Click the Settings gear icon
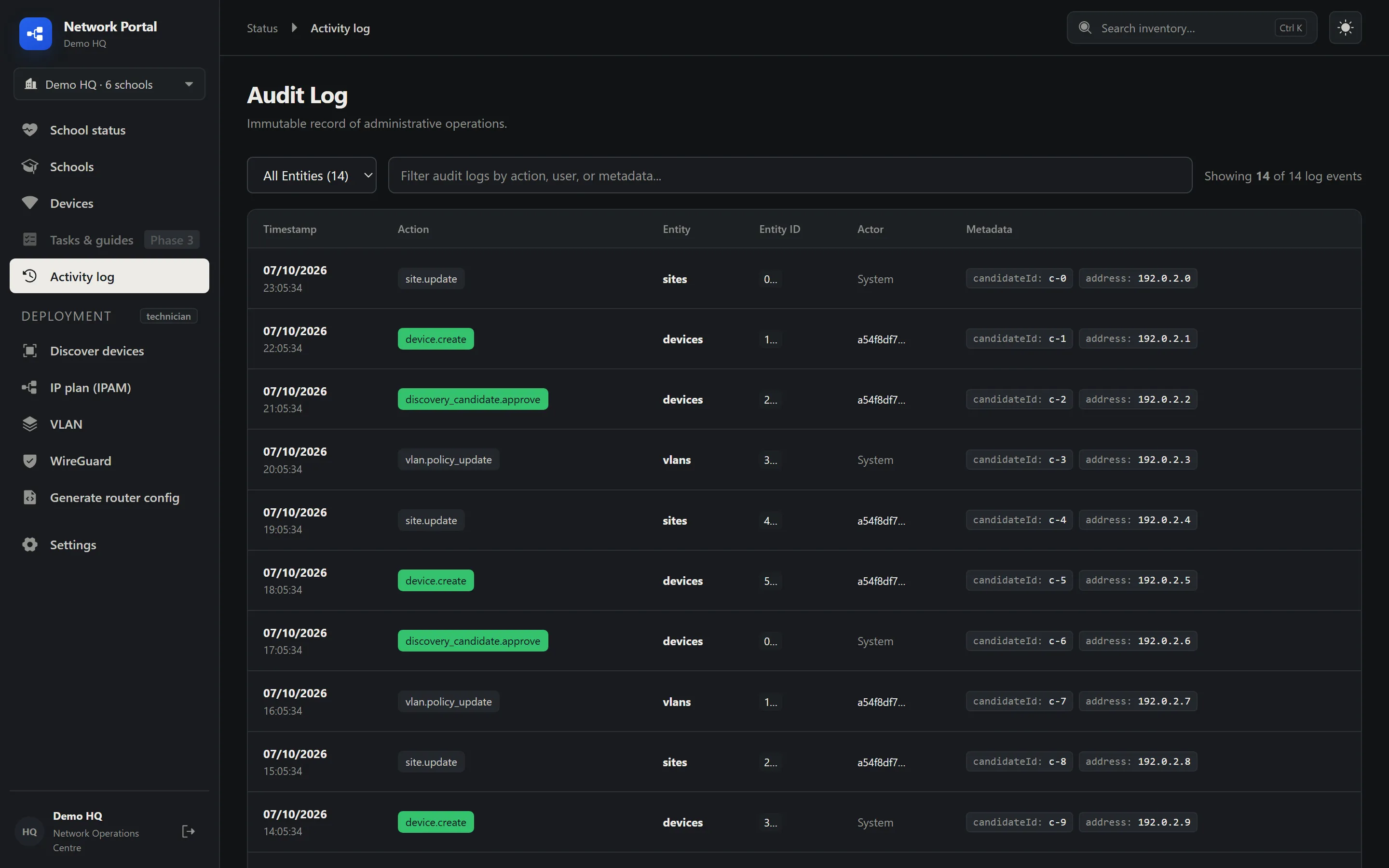The width and height of the screenshot is (1389, 868). (x=30, y=545)
